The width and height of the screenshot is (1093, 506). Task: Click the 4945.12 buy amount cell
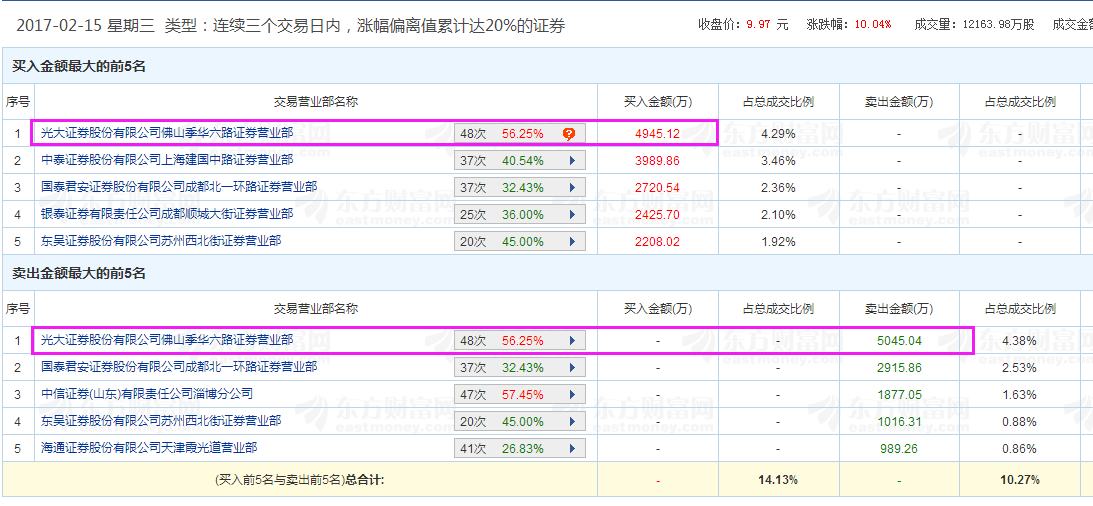657,133
